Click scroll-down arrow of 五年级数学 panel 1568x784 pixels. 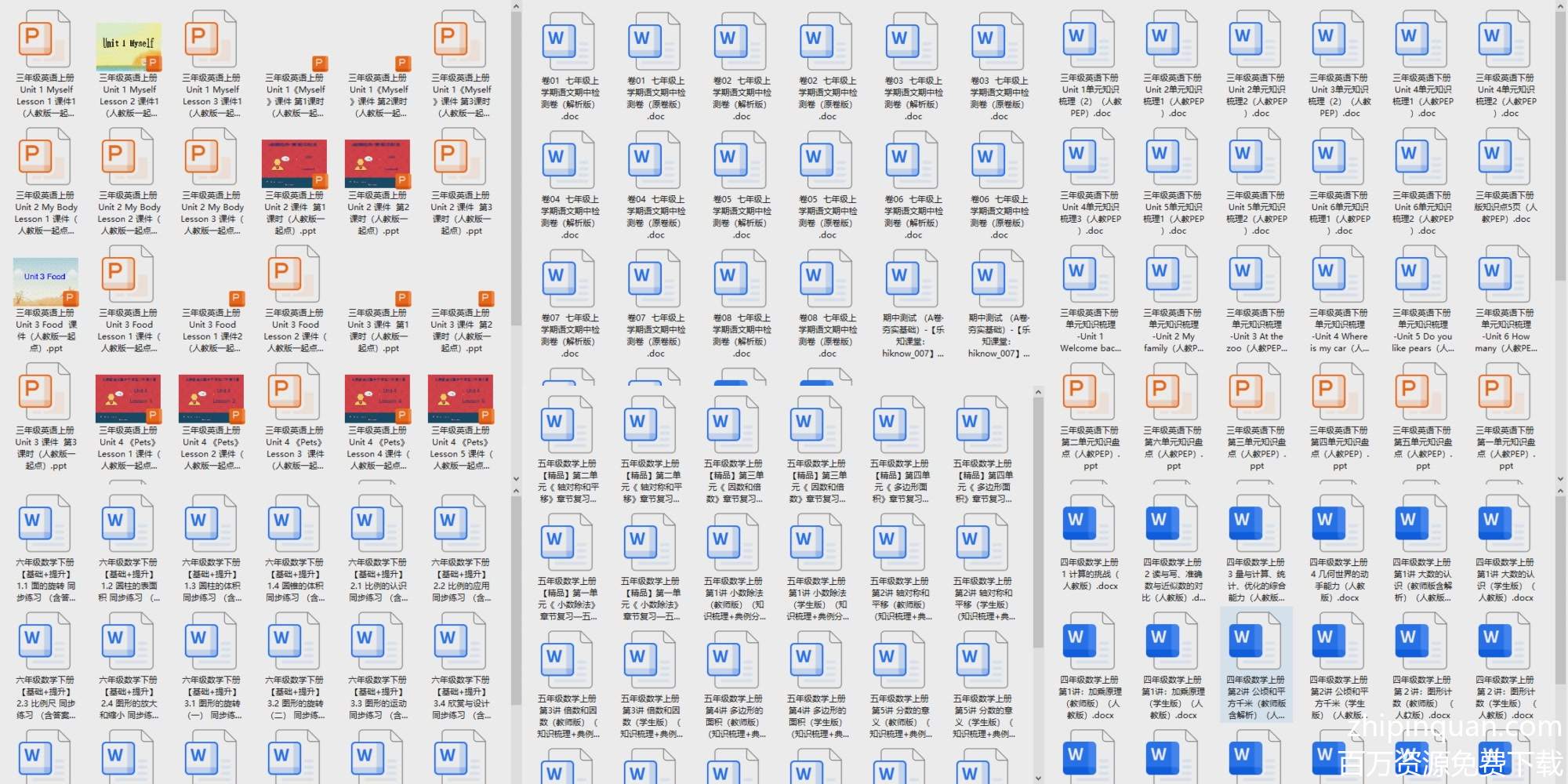point(1038,777)
